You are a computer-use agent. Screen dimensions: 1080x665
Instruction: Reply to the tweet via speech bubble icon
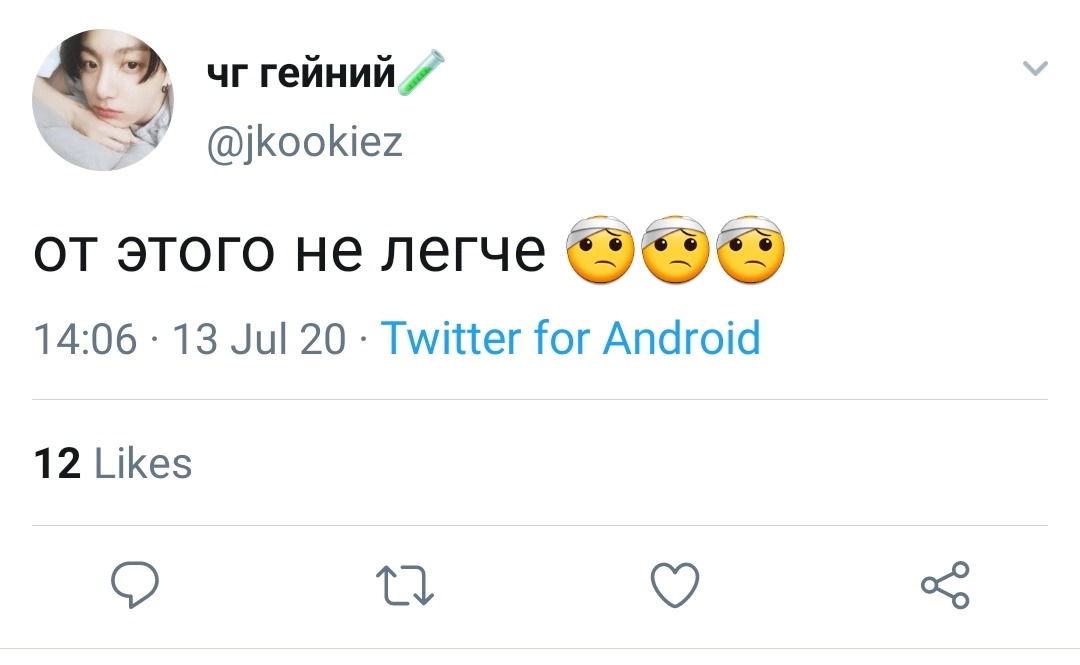tap(135, 584)
